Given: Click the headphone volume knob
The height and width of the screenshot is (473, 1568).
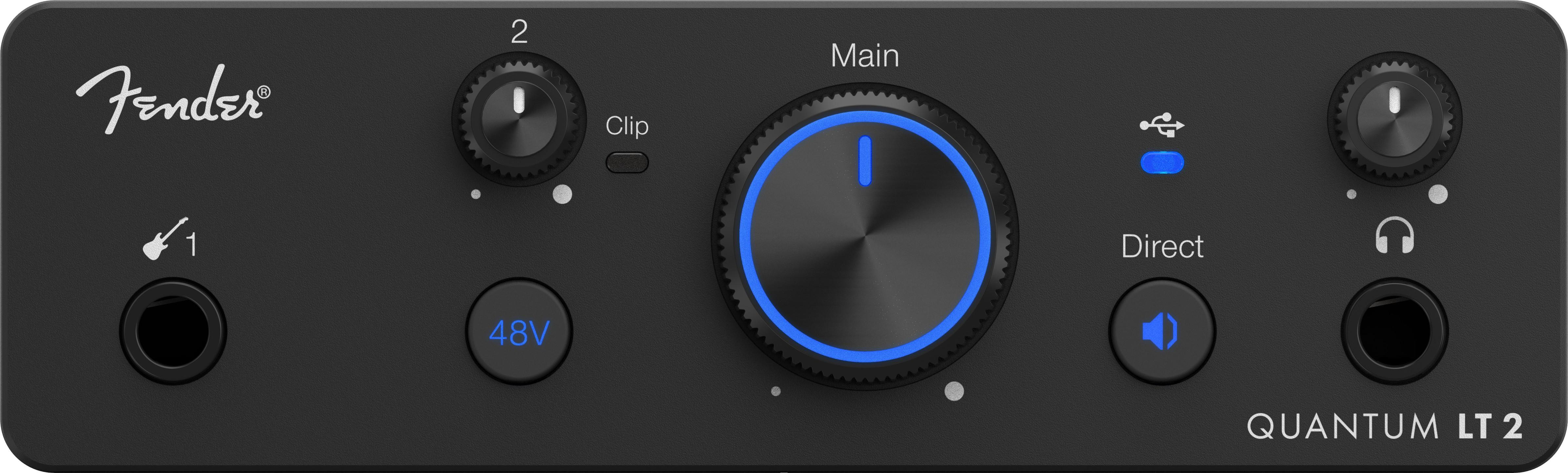Looking at the screenshot, I should pyautogui.click(x=1394, y=119).
